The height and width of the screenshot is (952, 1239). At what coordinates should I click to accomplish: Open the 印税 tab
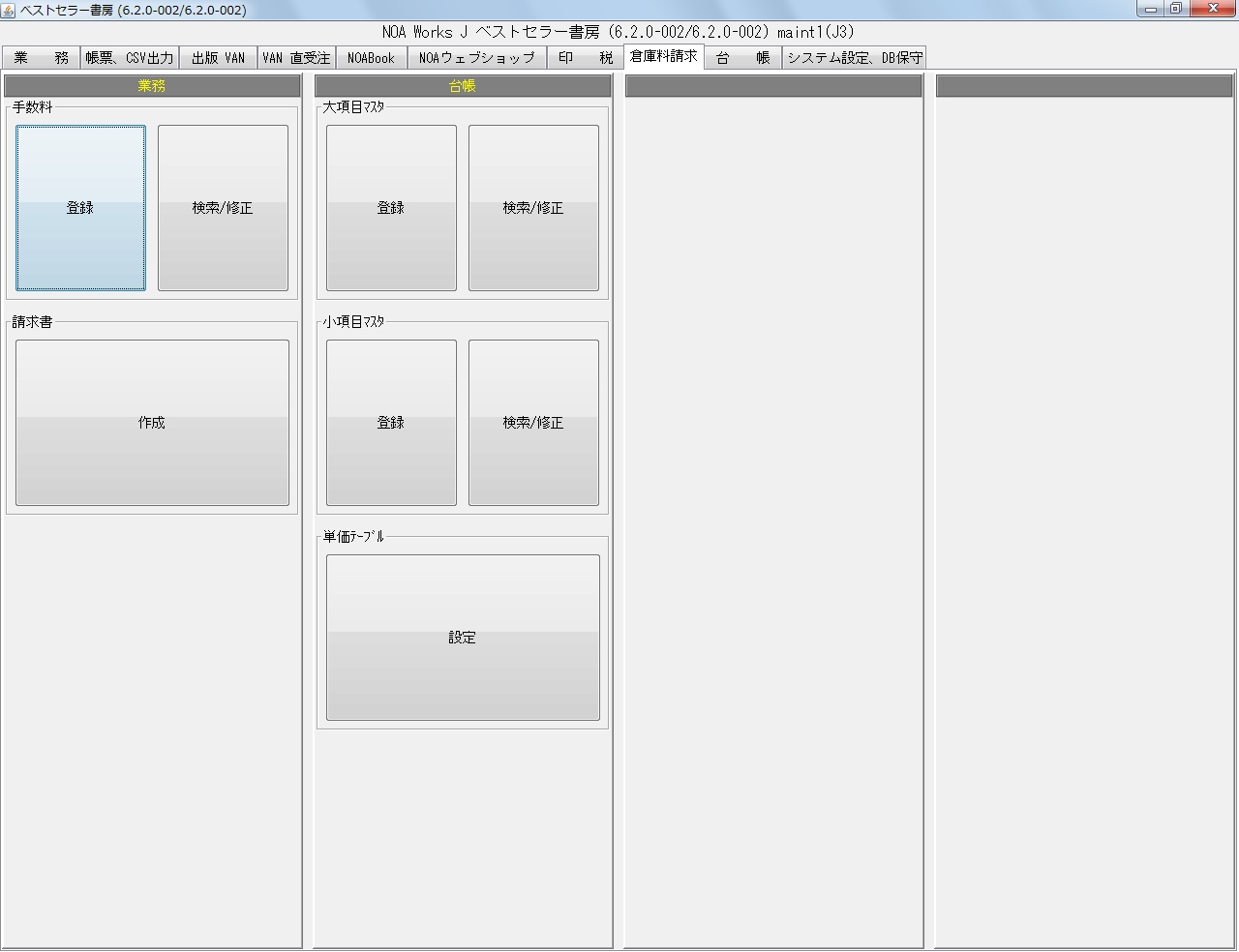pyautogui.click(x=585, y=58)
